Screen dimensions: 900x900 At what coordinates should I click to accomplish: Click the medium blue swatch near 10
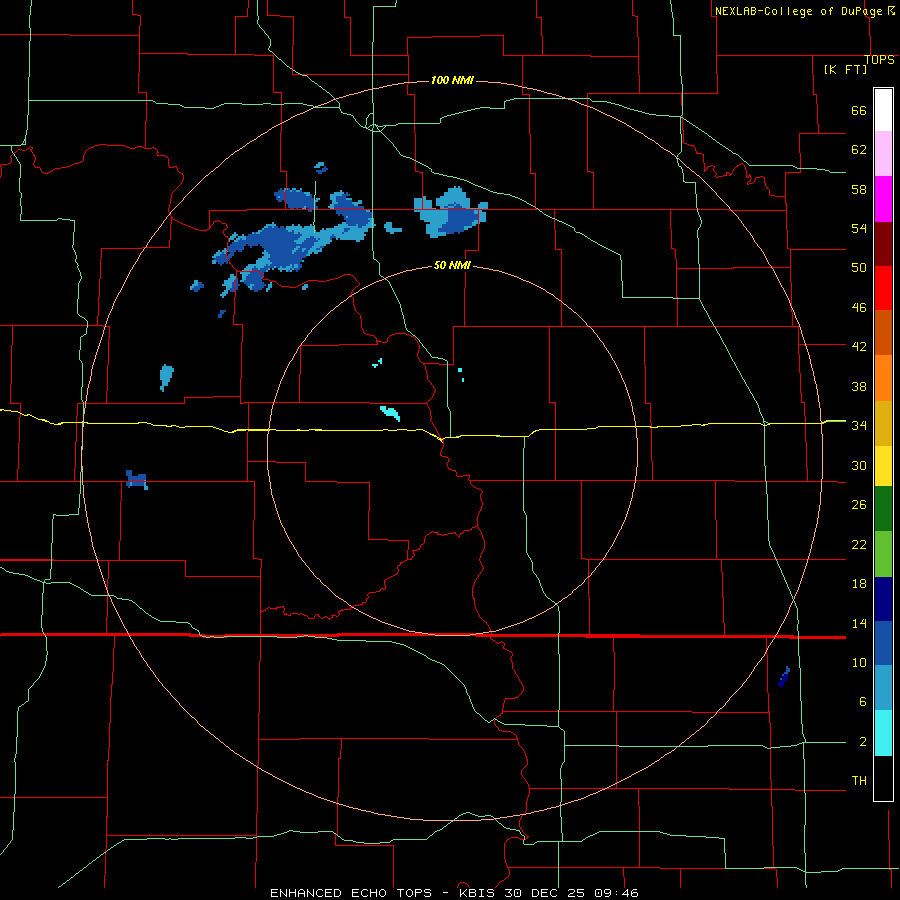click(x=883, y=643)
